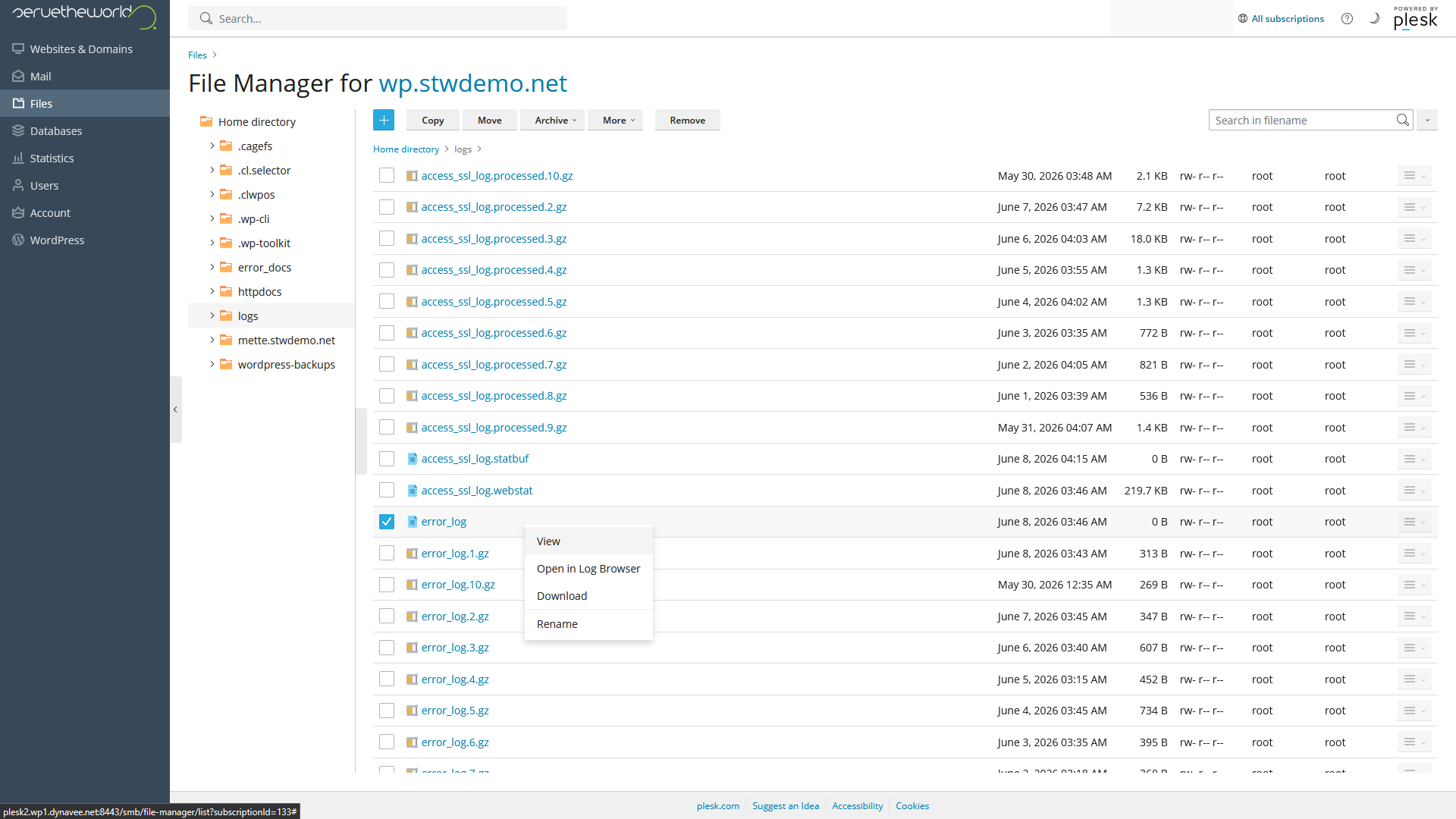Click the Remove button

click(688, 120)
